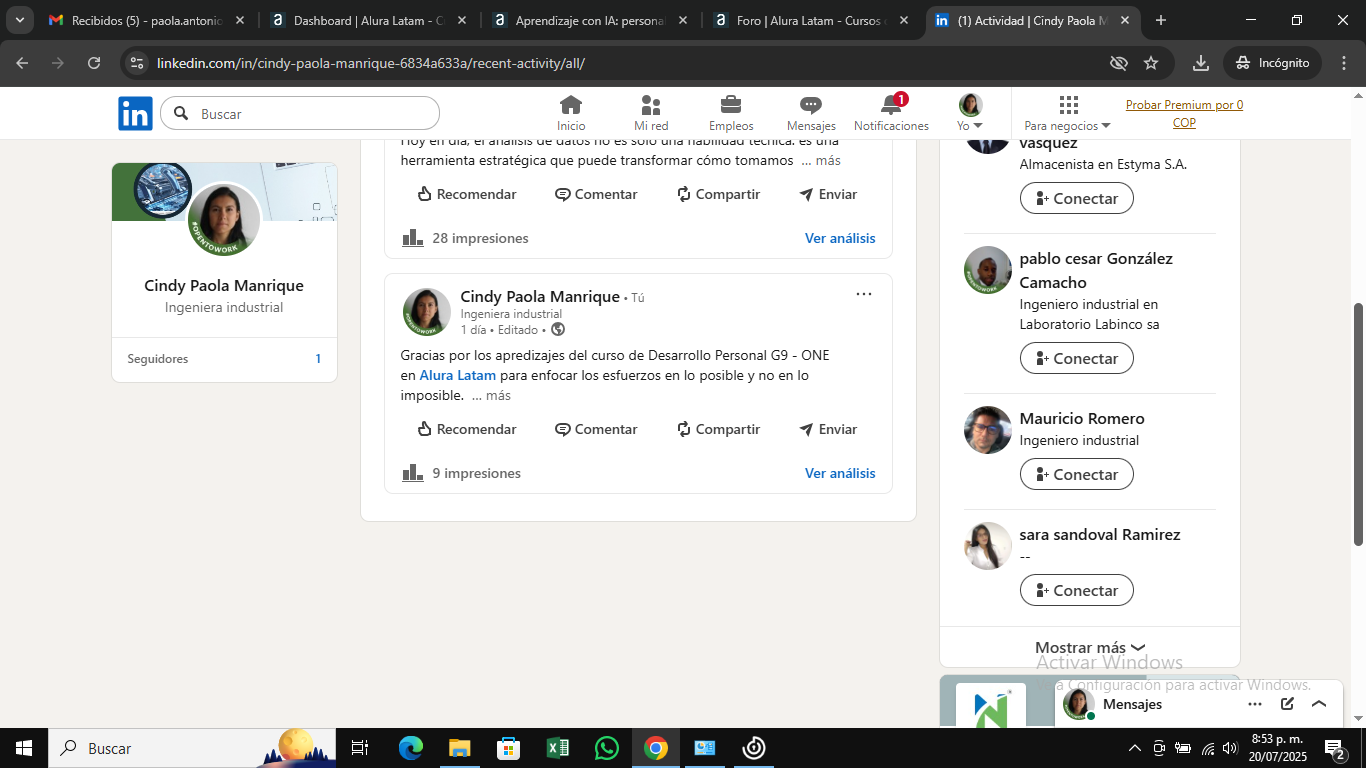Open Mi red network page
This screenshot has height=768, width=1366.
tap(651, 113)
